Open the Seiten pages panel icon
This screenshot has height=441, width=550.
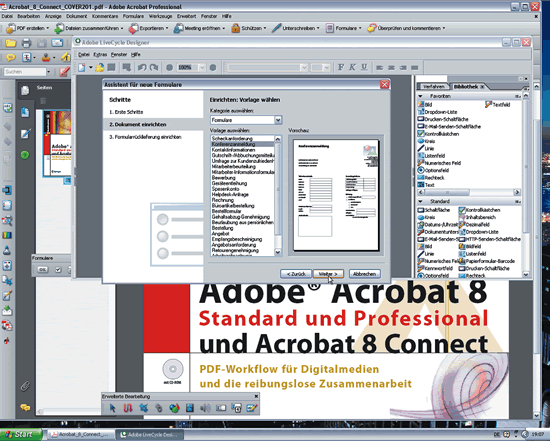coord(25,91)
